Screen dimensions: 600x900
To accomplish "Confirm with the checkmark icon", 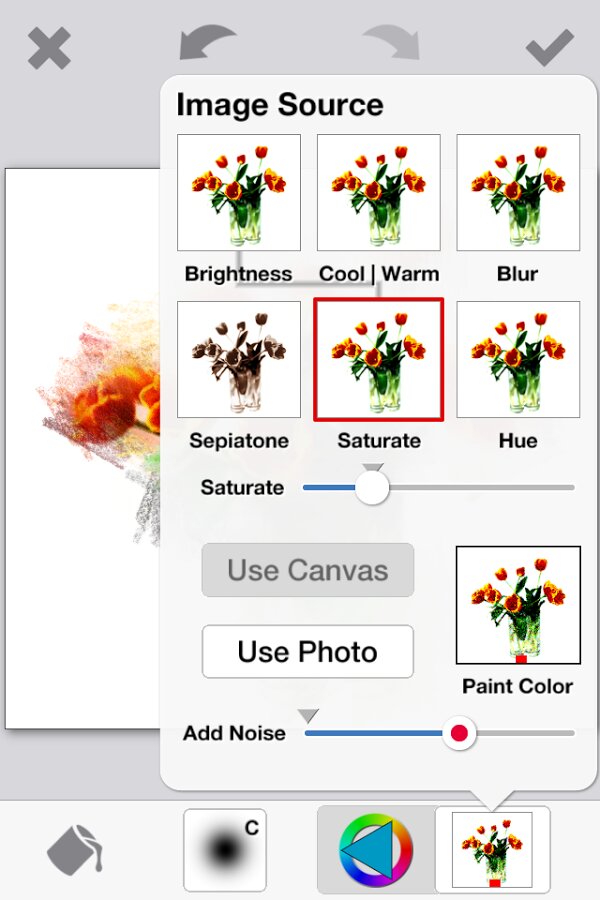I will (550, 47).
